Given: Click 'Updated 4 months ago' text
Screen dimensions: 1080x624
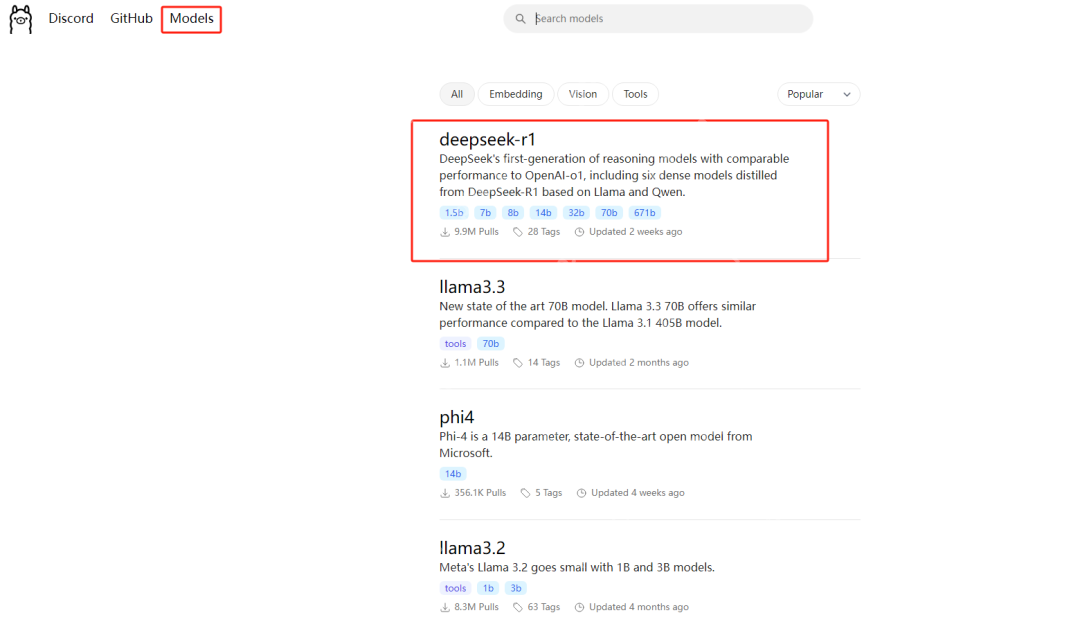Looking at the screenshot, I should click(639, 607).
